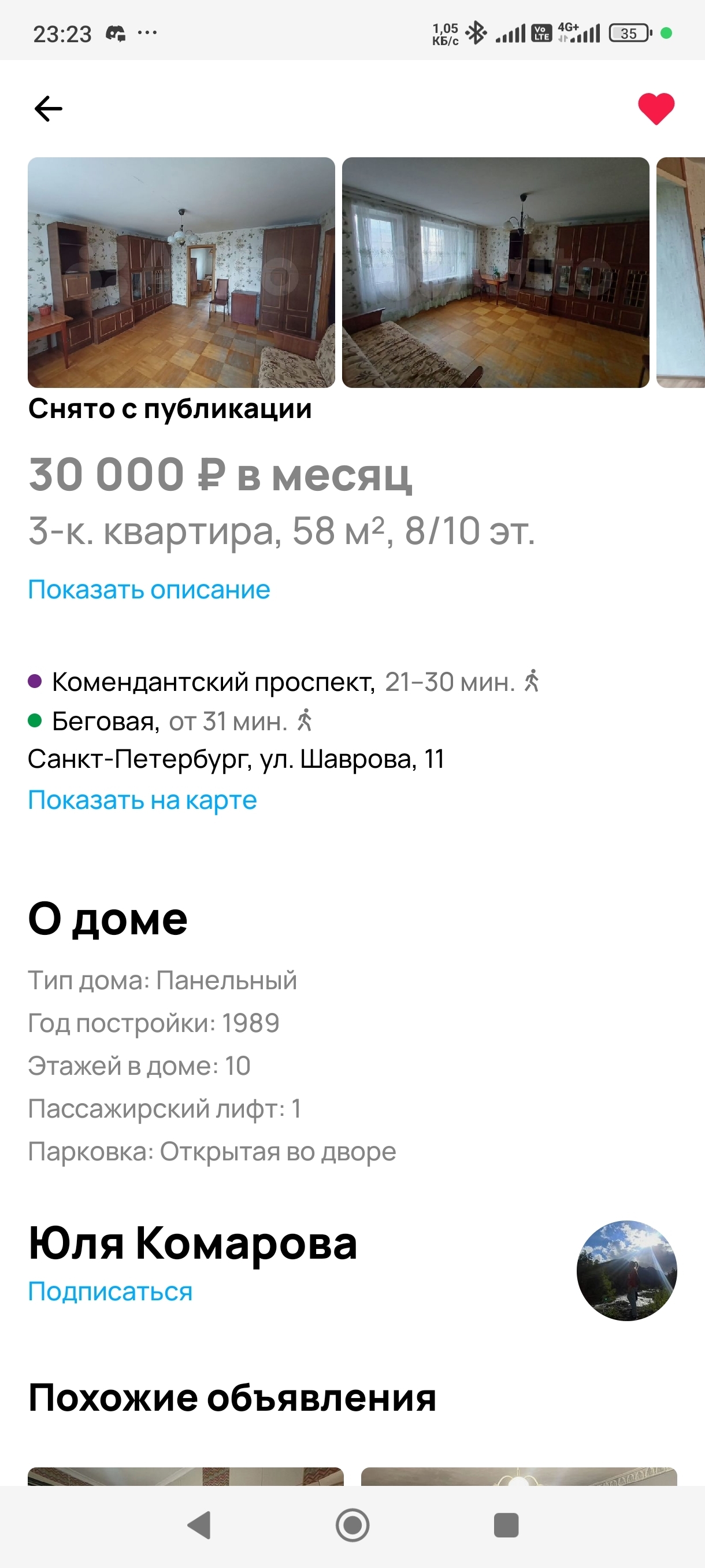Image resolution: width=705 pixels, height=1568 pixels.
Task: Tap Android home circle button
Action: pyautogui.click(x=352, y=1525)
